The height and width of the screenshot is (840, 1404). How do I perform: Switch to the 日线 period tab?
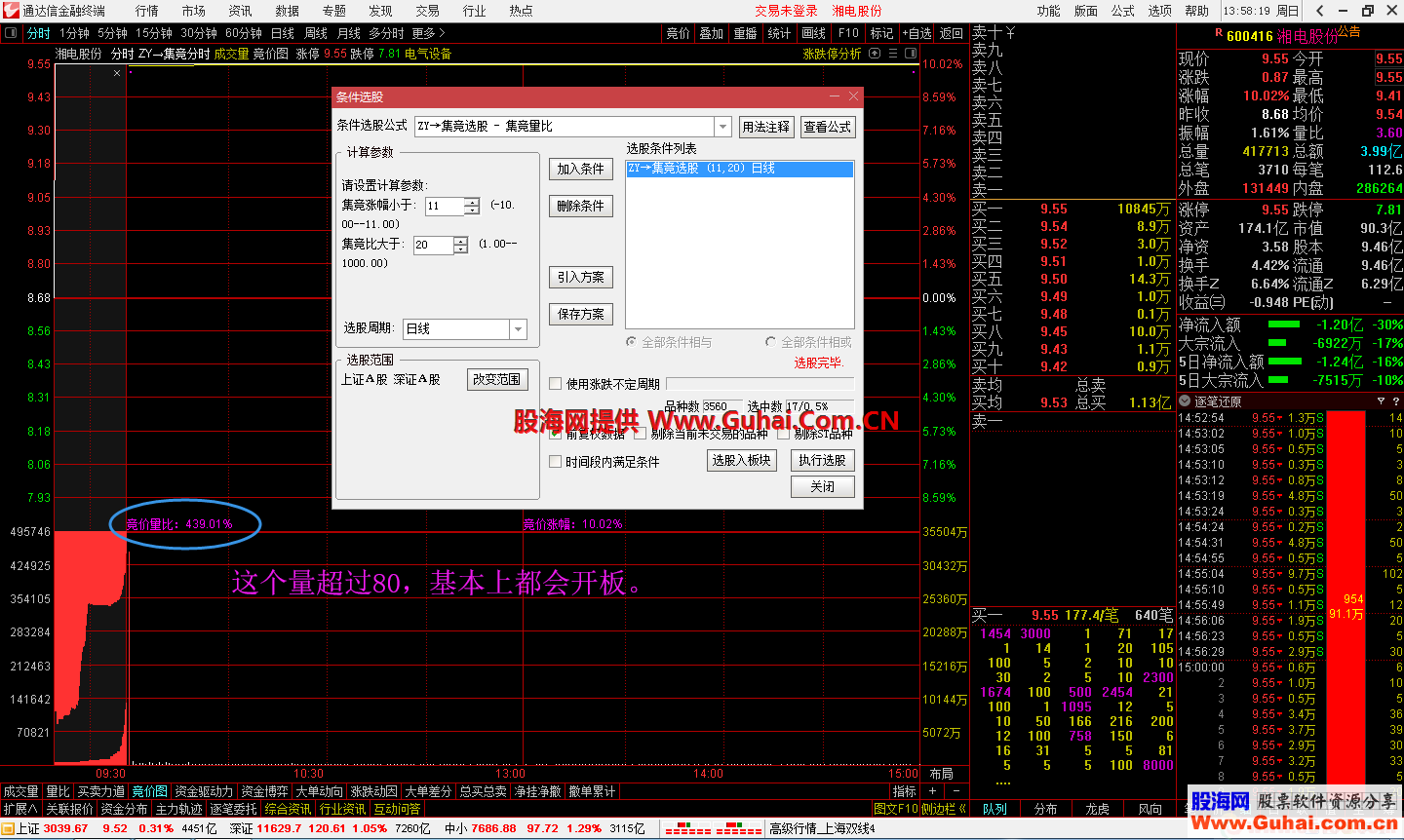283,33
